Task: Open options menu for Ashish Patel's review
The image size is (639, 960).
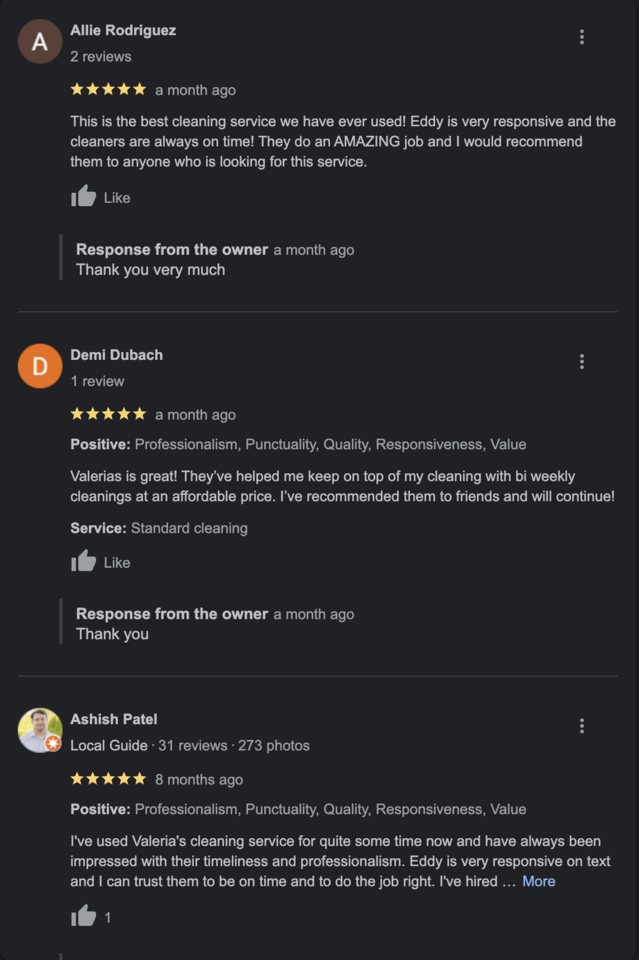Action: point(582,726)
